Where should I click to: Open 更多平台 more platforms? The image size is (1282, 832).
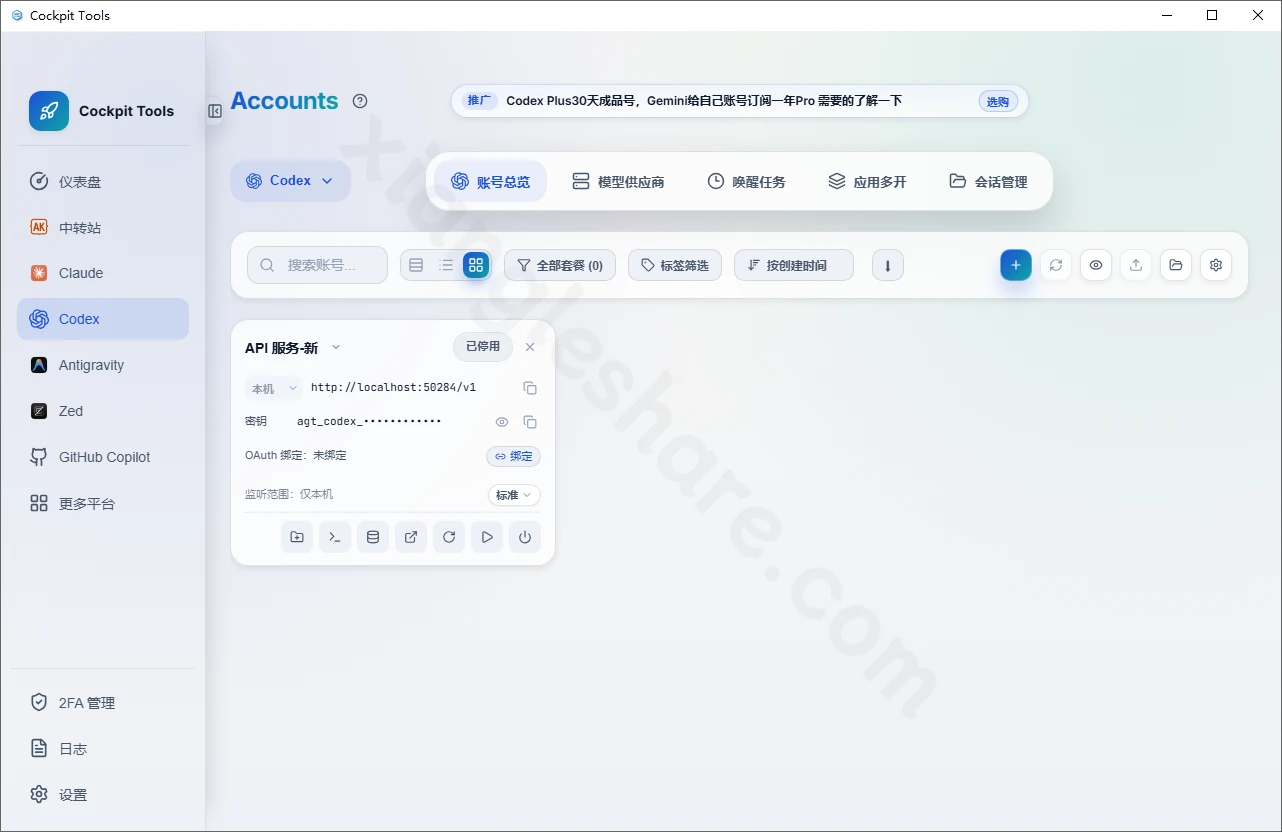tap(102, 503)
